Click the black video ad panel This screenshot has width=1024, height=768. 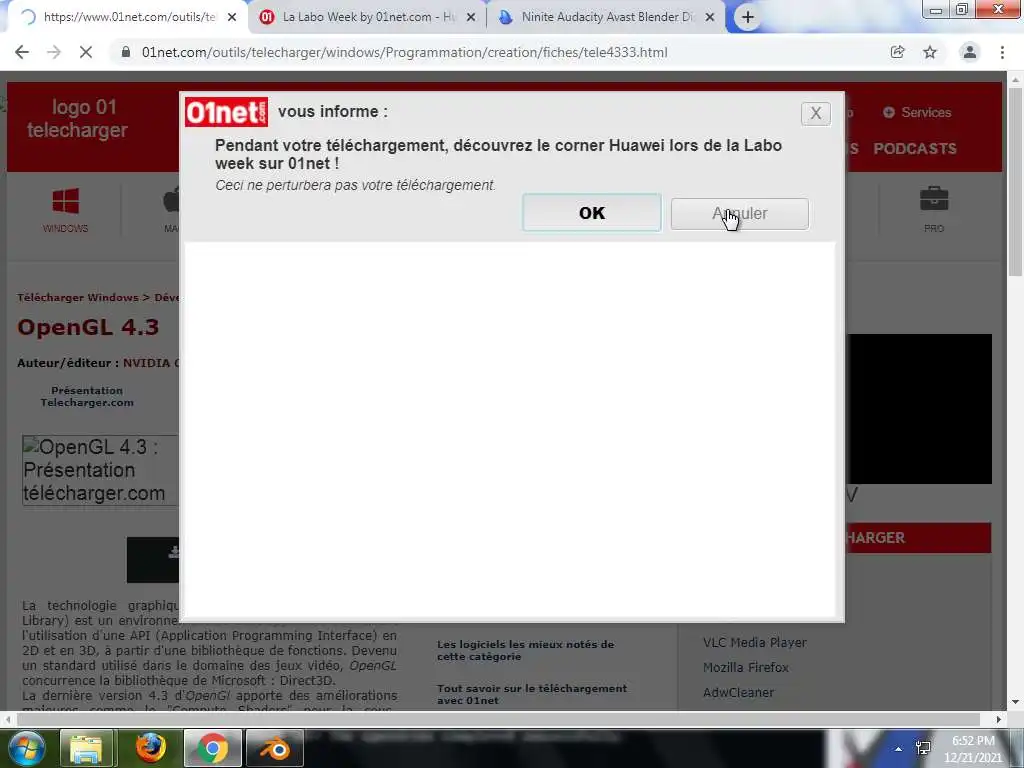(x=920, y=409)
